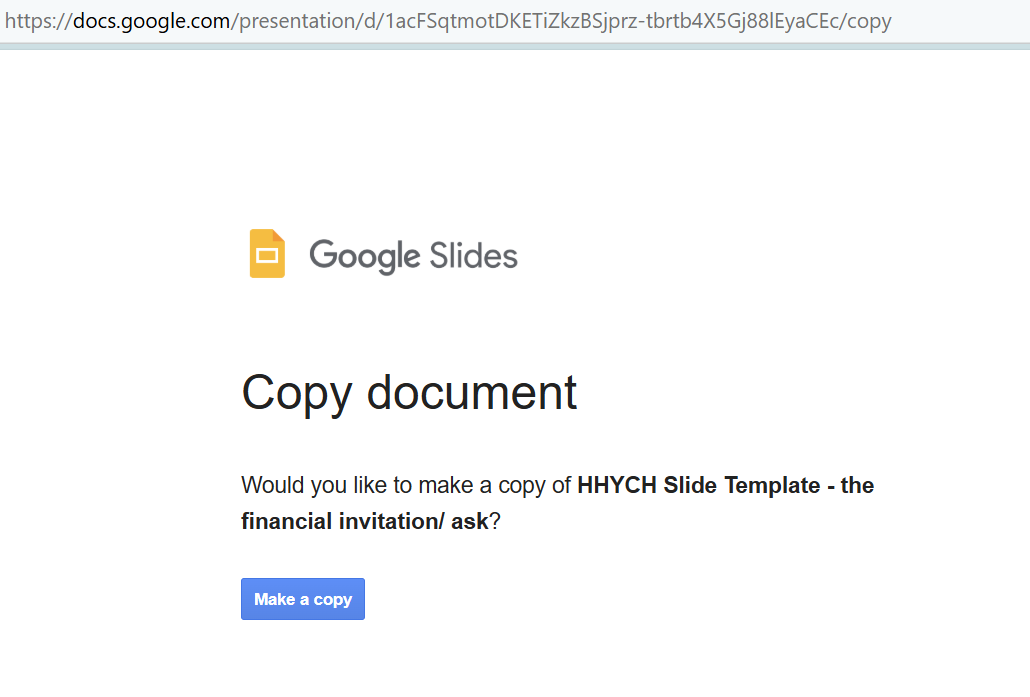
Task: Click the bold financial invitation/ ask text
Action: point(364,521)
